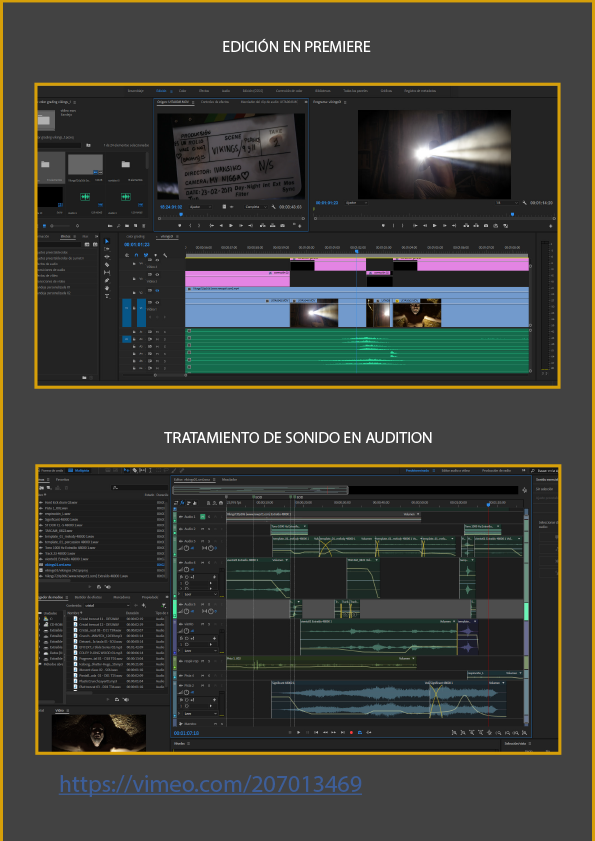The width and height of the screenshot is (595, 841).
Task: Select the Type tool in Premiere
Action: click(107, 296)
